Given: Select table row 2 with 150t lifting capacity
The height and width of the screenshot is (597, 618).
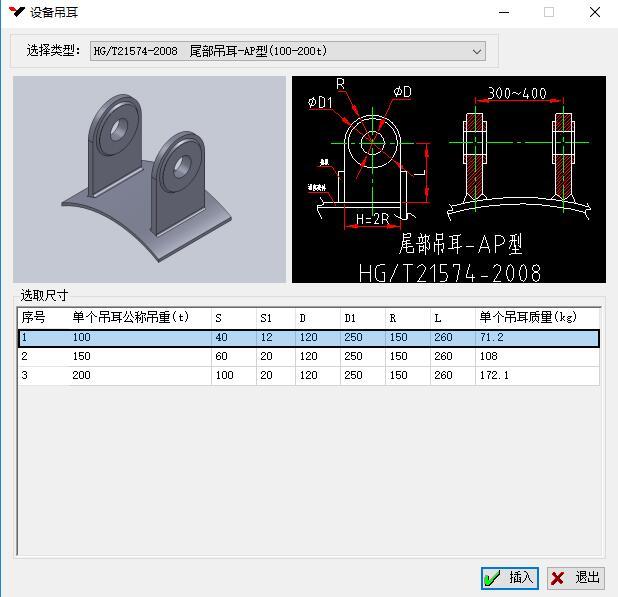Looking at the screenshot, I should 309,357.
